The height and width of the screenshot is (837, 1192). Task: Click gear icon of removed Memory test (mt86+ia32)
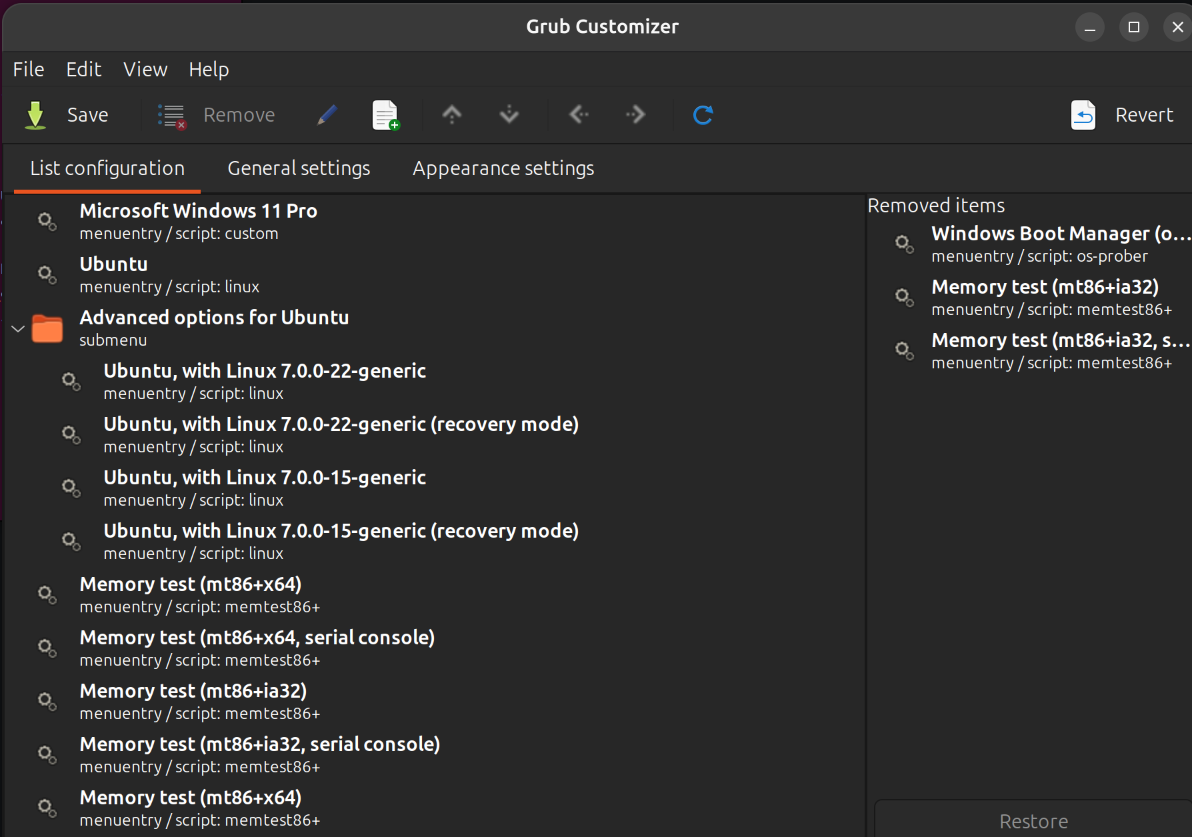click(905, 297)
